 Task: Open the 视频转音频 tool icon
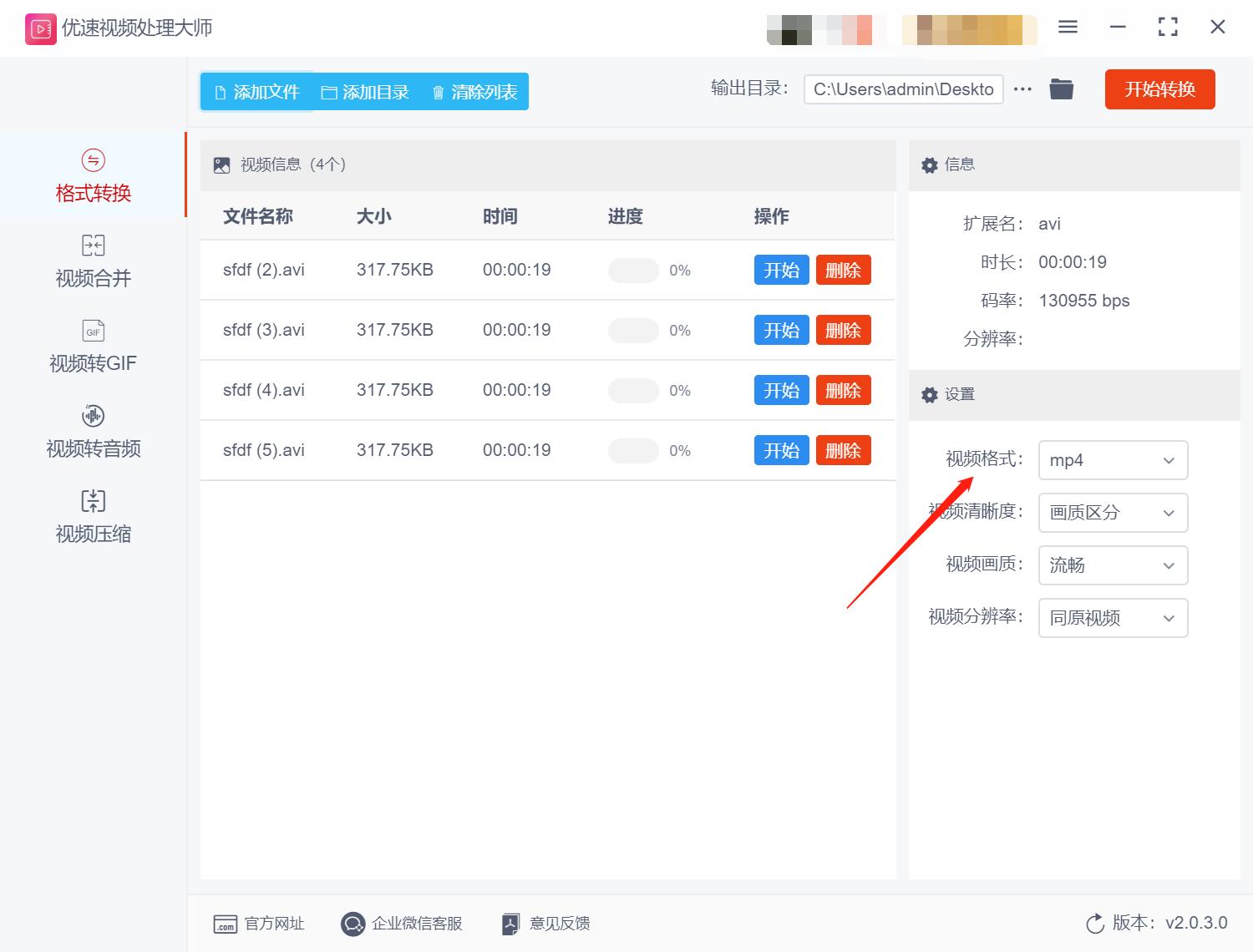click(92, 416)
